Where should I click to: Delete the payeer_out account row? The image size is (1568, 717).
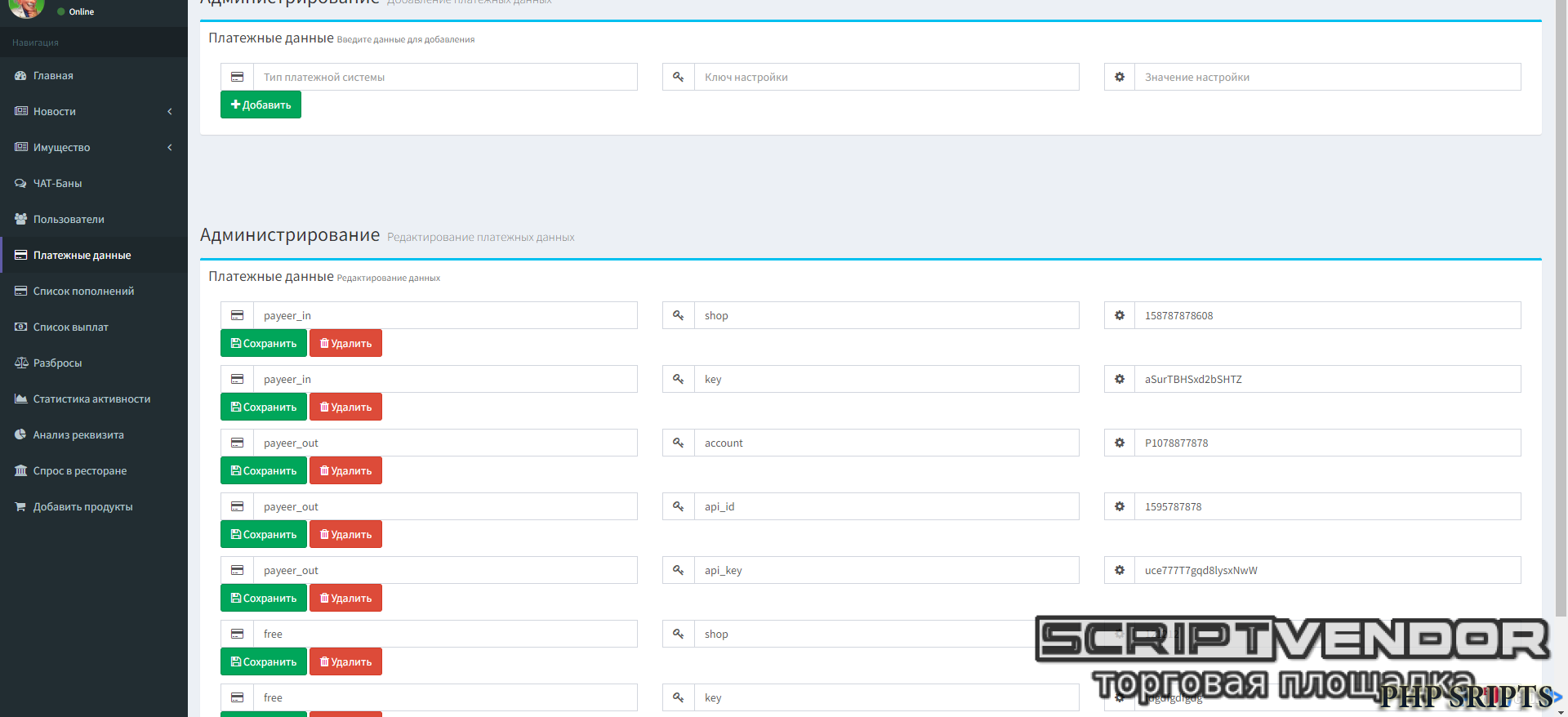click(345, 471)
